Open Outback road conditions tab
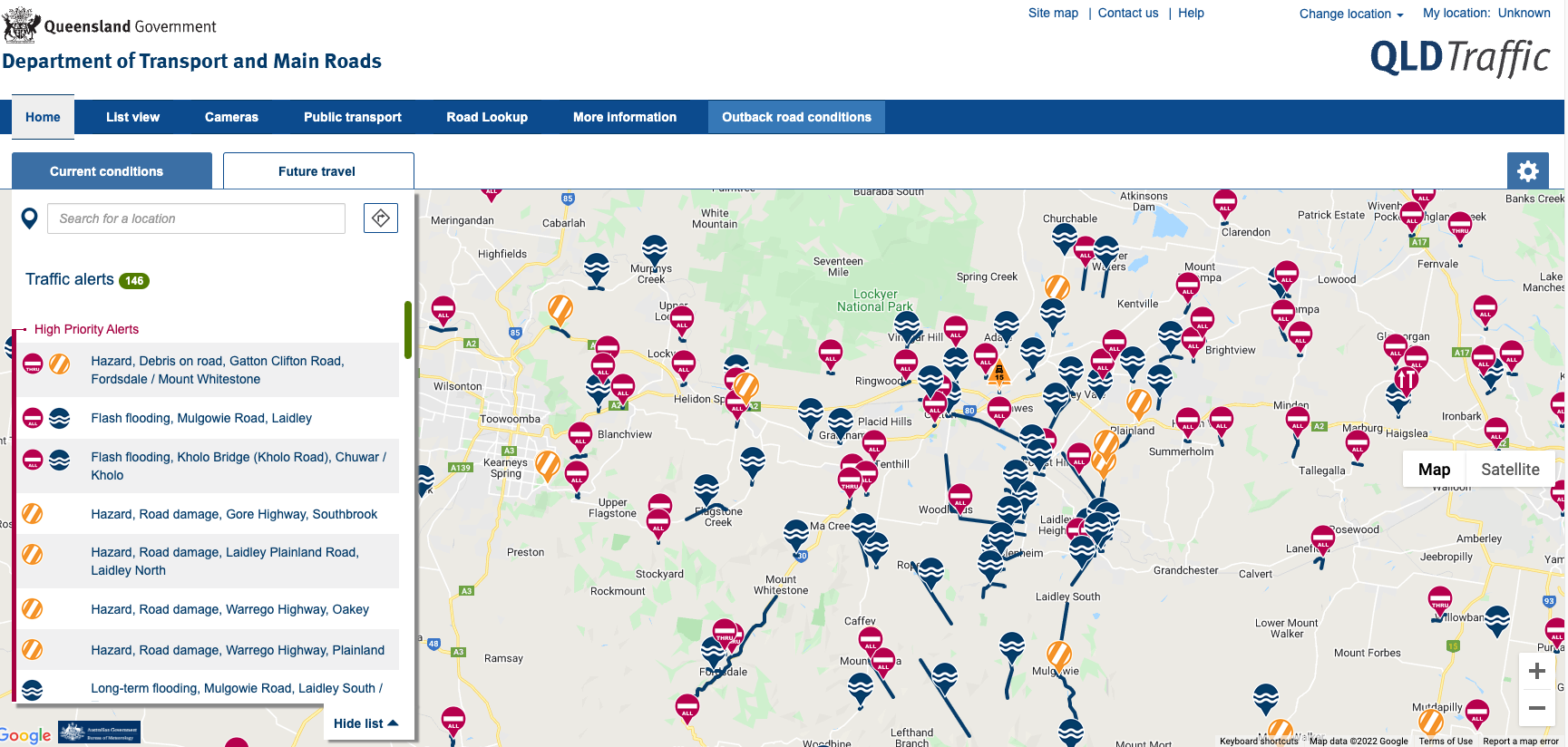The height and width of the screenshot is (747, 1568). pyautogui.click(x=795, y=117)
